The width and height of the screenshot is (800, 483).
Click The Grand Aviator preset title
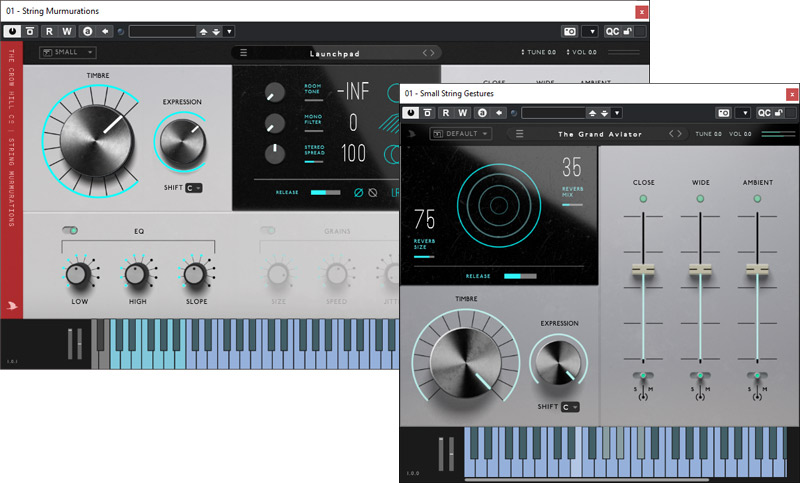click(598, 134)
